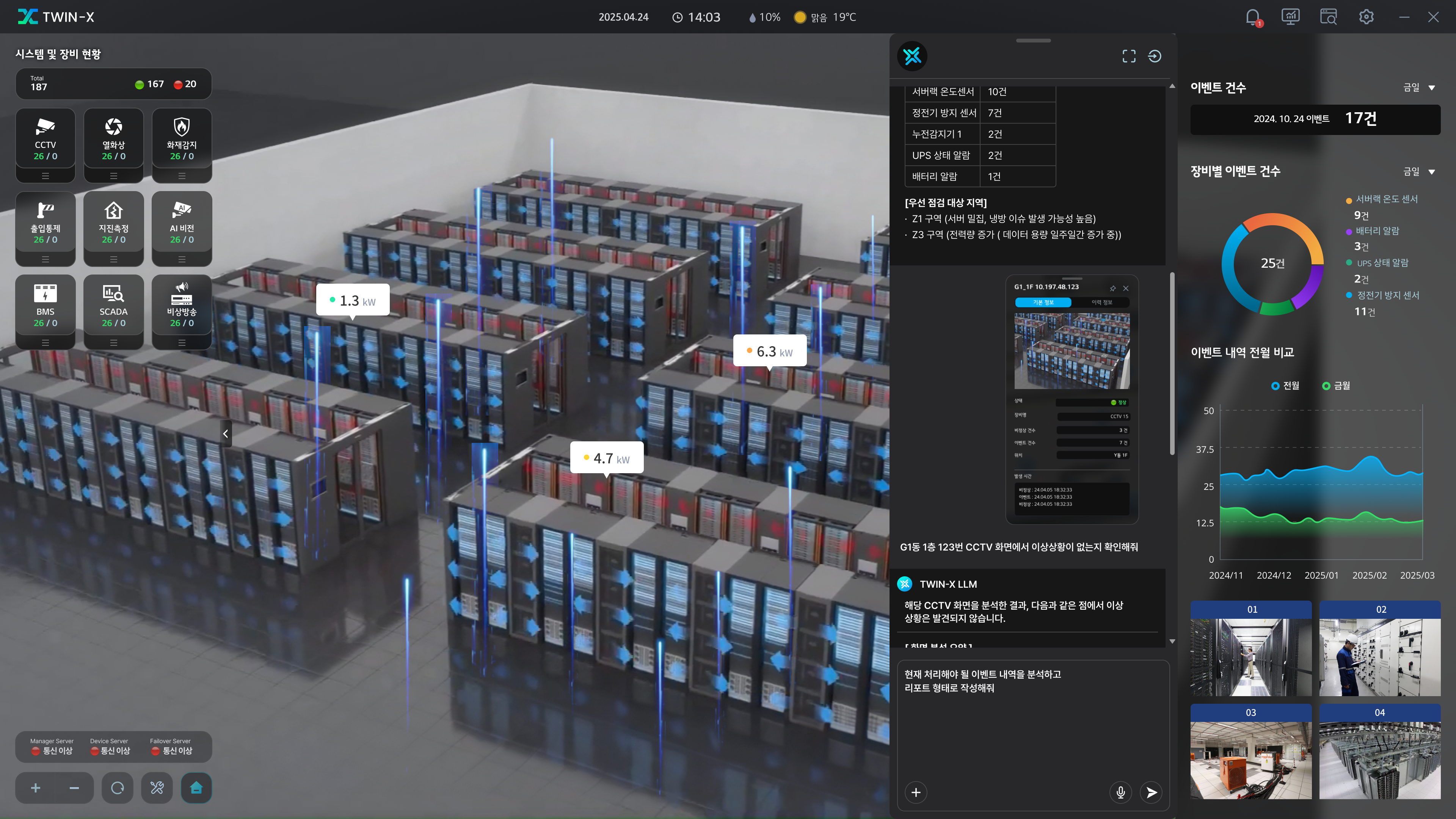This screenshot has width=1456, height=819.
Task: Close the G1_1F CCTV card
Action: (1126, 288)
